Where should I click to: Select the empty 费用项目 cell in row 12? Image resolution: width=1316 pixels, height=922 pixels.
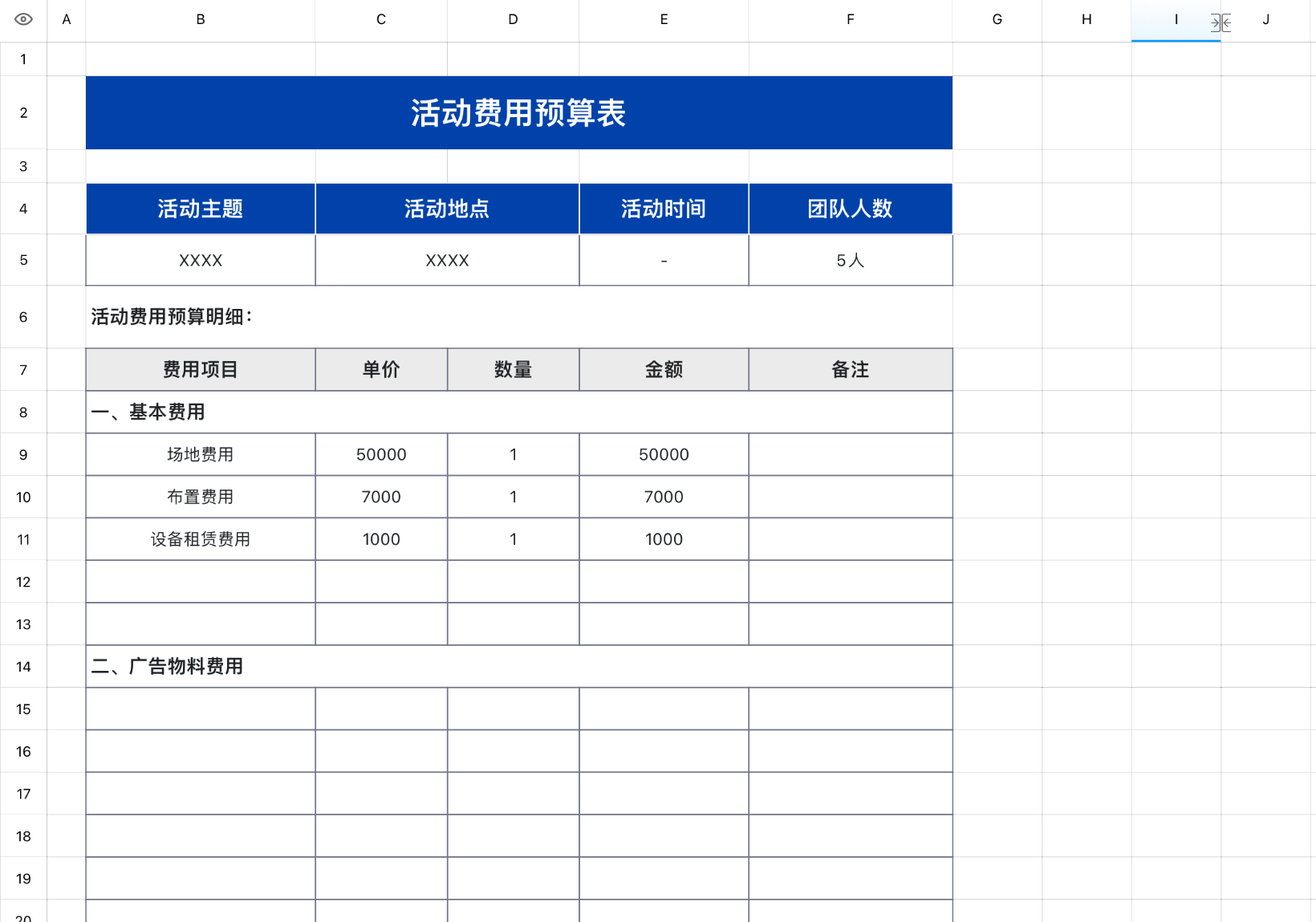pos(201,582)
